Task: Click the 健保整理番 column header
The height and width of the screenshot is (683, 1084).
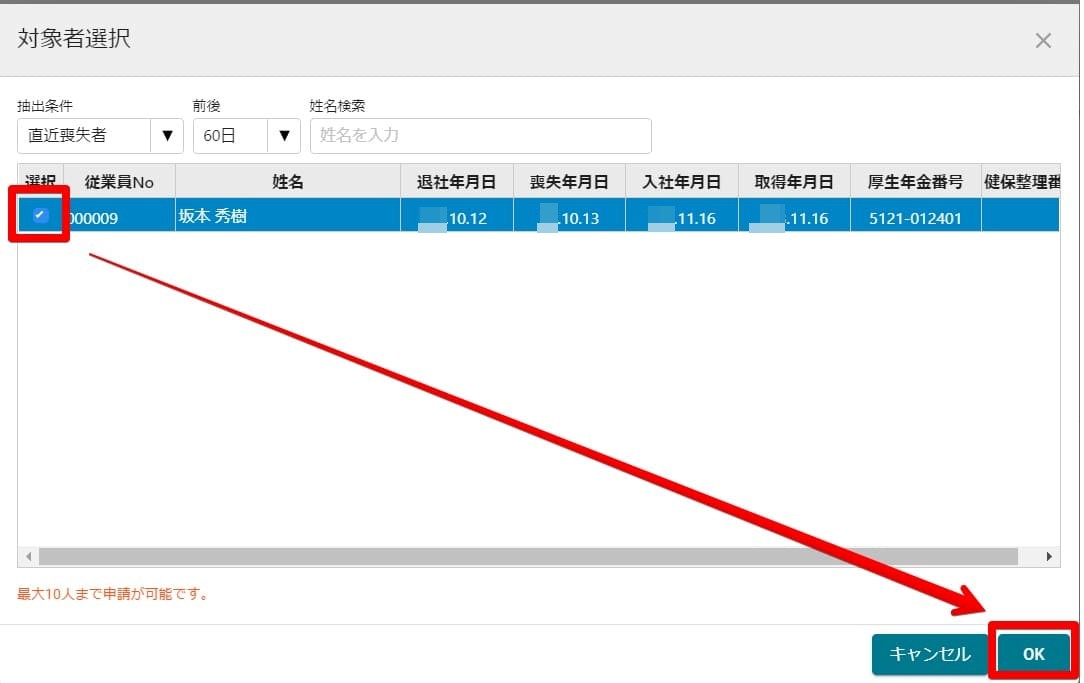Action: point(1020,182)
